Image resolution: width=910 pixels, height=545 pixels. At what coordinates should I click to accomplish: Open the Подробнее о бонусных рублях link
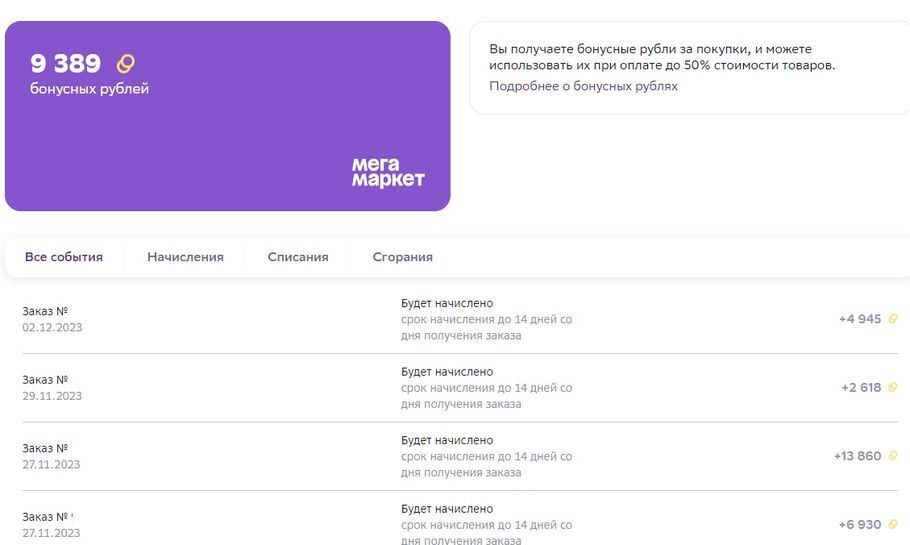pos(583,86)
